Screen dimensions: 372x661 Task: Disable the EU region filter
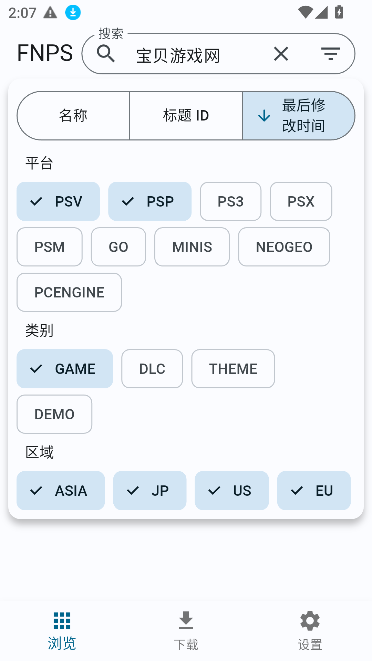click(x=314, y=490)
